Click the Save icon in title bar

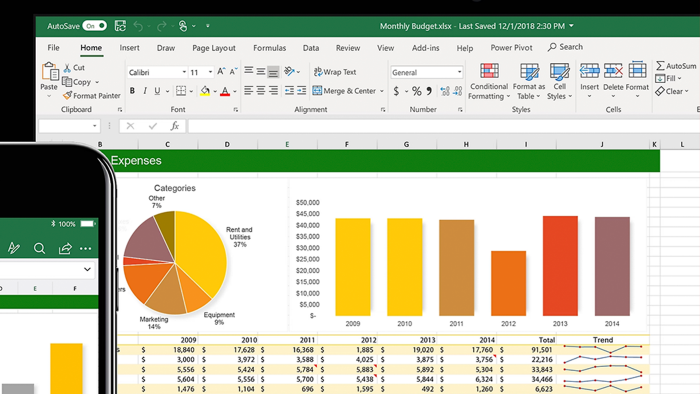pos(120,26)
